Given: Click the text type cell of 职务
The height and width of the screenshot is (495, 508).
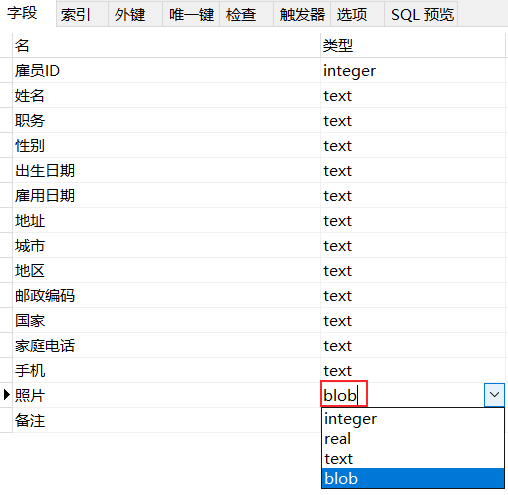Looking at the screenshot, I should click(413, 120).
